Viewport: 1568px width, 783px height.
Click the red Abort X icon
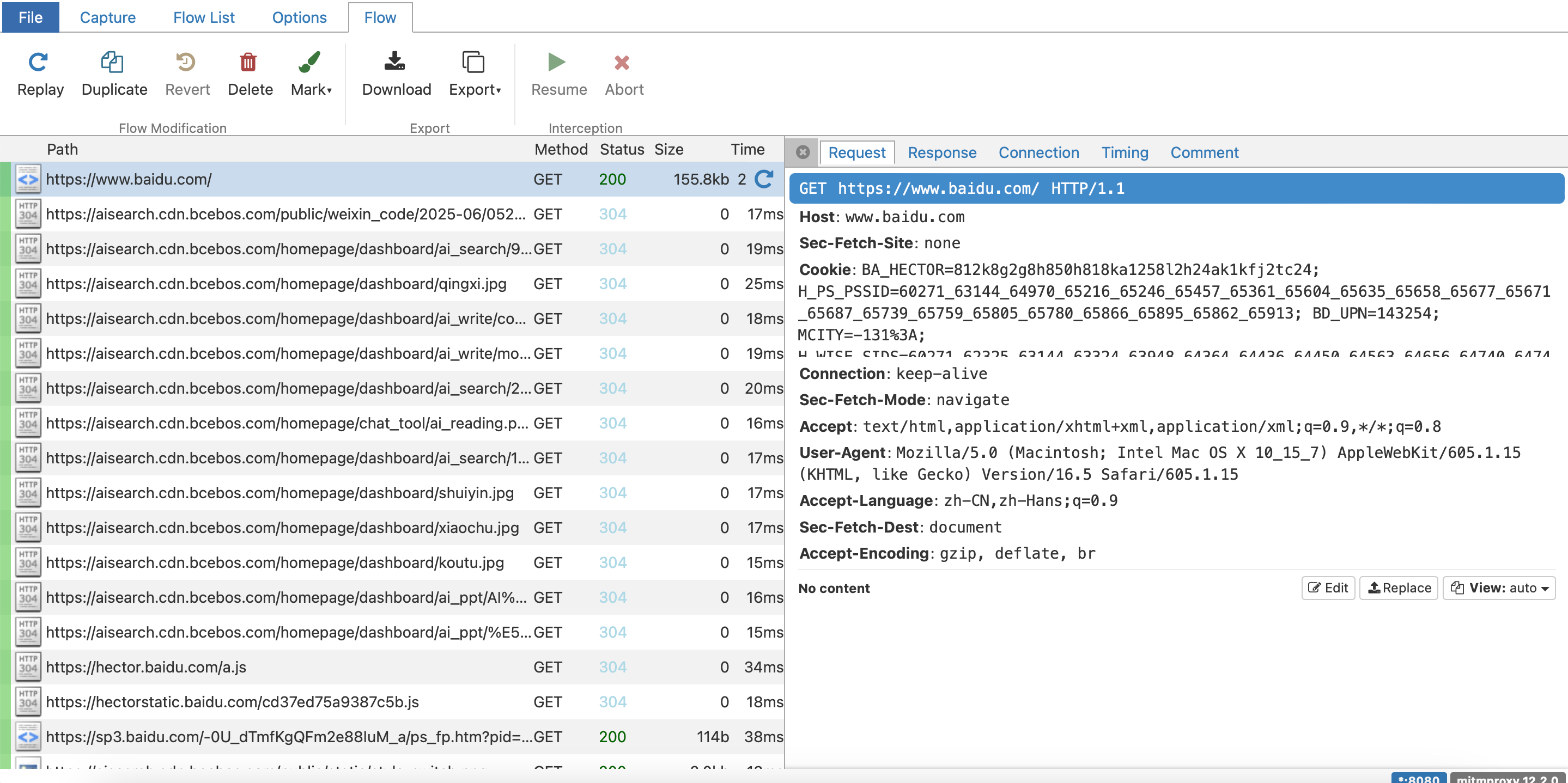click(x=622, y=62)
